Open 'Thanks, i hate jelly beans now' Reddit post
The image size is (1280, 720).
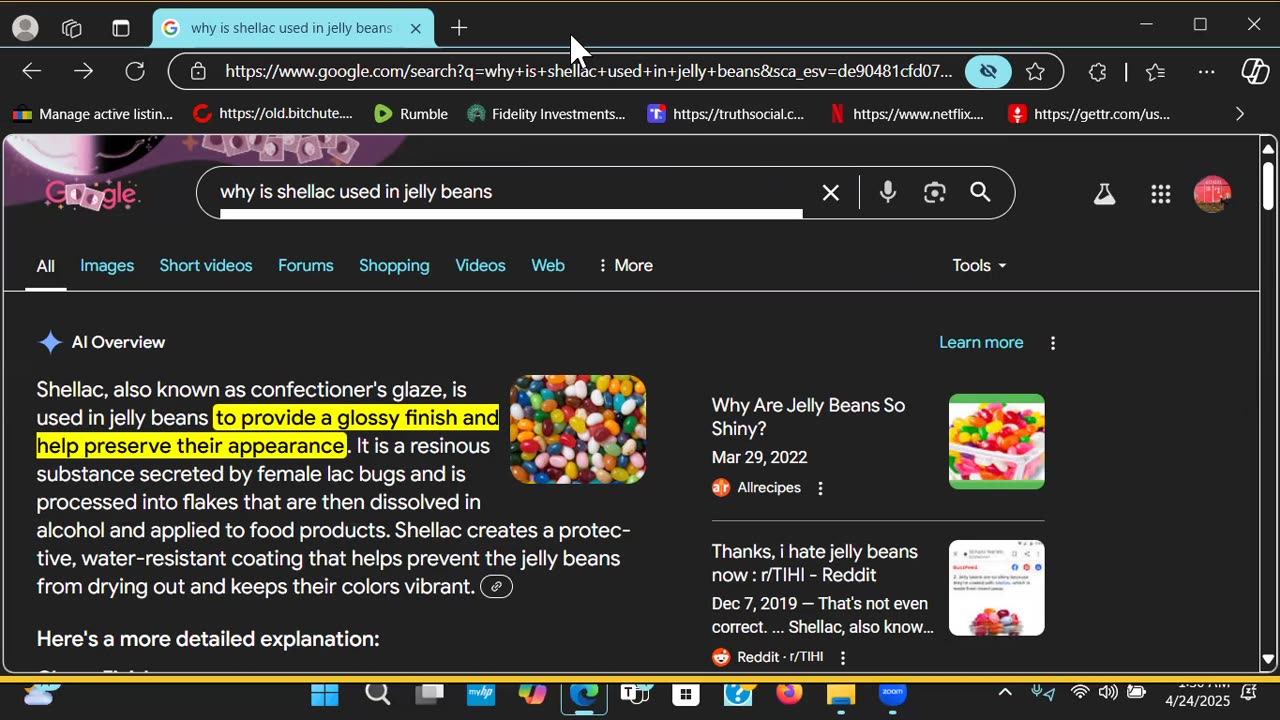[815, 563]
